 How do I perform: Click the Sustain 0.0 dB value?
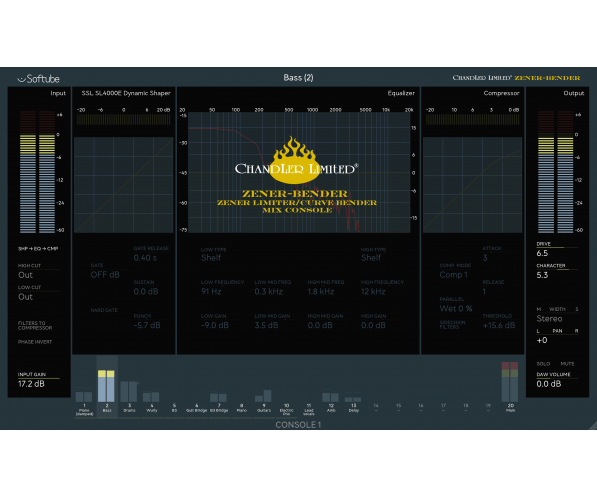(x=146, y=292)
